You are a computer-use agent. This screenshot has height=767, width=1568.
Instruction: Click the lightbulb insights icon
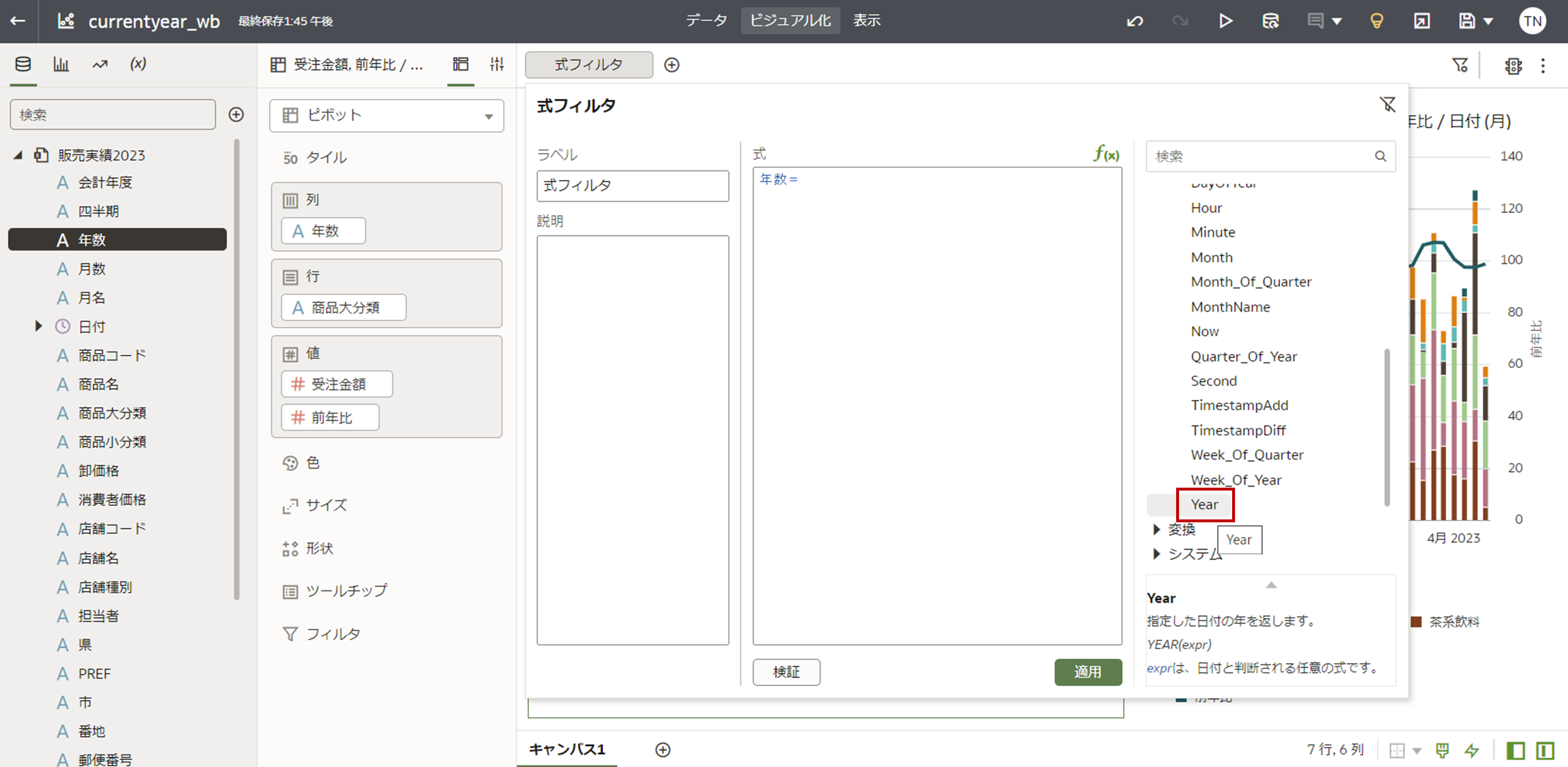[1376, 21]
